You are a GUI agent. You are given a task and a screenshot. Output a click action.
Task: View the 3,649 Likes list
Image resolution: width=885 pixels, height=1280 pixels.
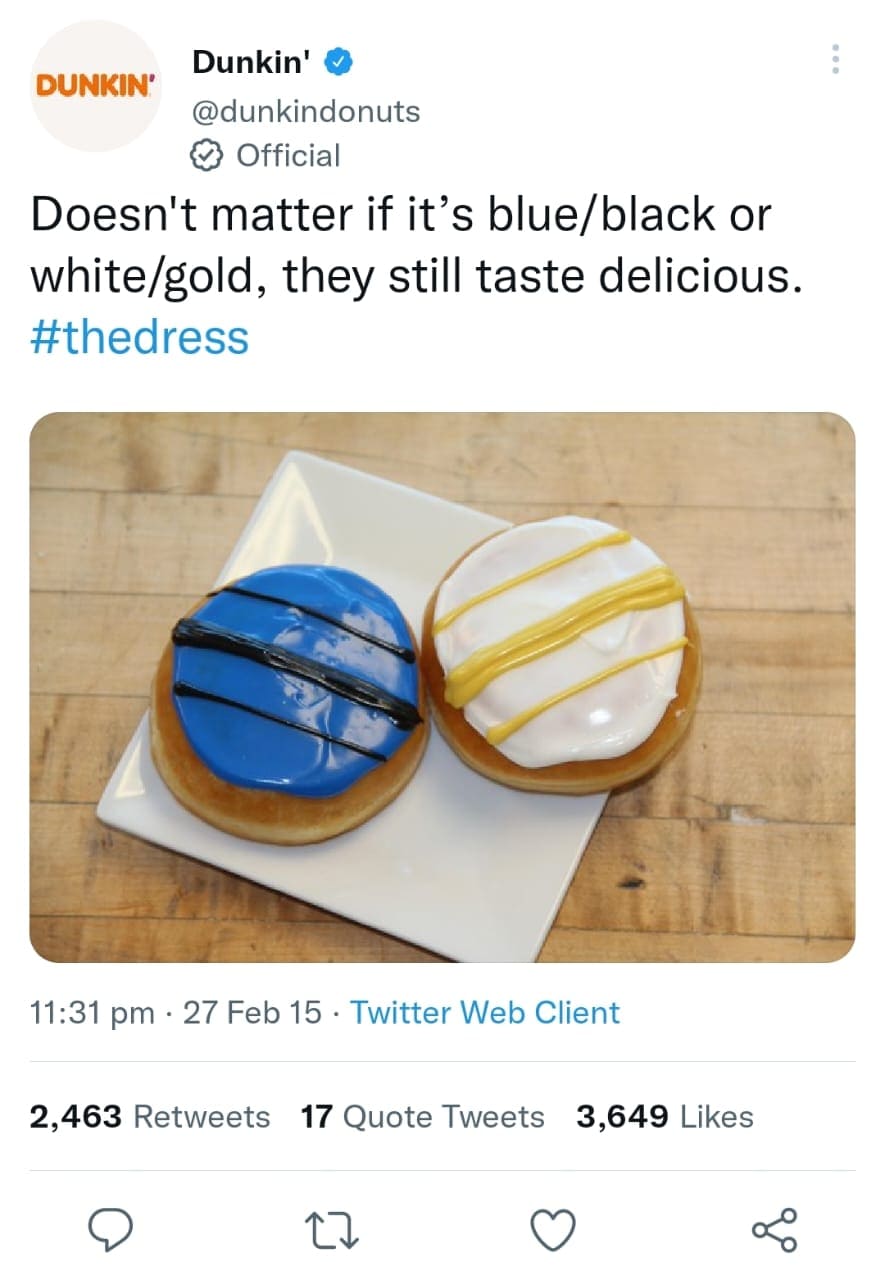pyautogui.click(x=663, y=1117)
